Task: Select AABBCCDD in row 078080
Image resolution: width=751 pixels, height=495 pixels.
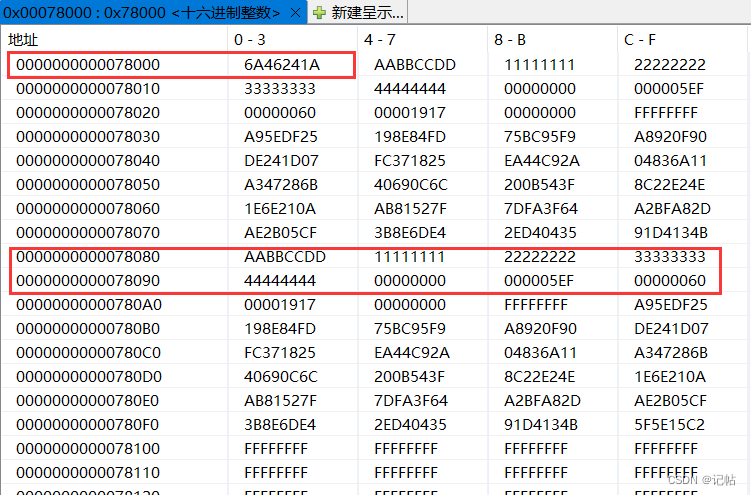Action: (x=284, y=257)
